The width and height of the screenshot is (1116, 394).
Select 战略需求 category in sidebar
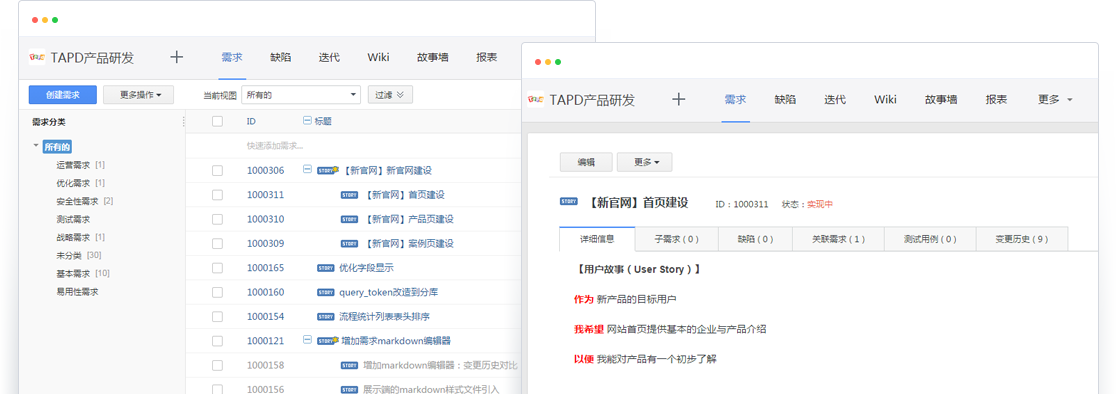click(73, 238)
